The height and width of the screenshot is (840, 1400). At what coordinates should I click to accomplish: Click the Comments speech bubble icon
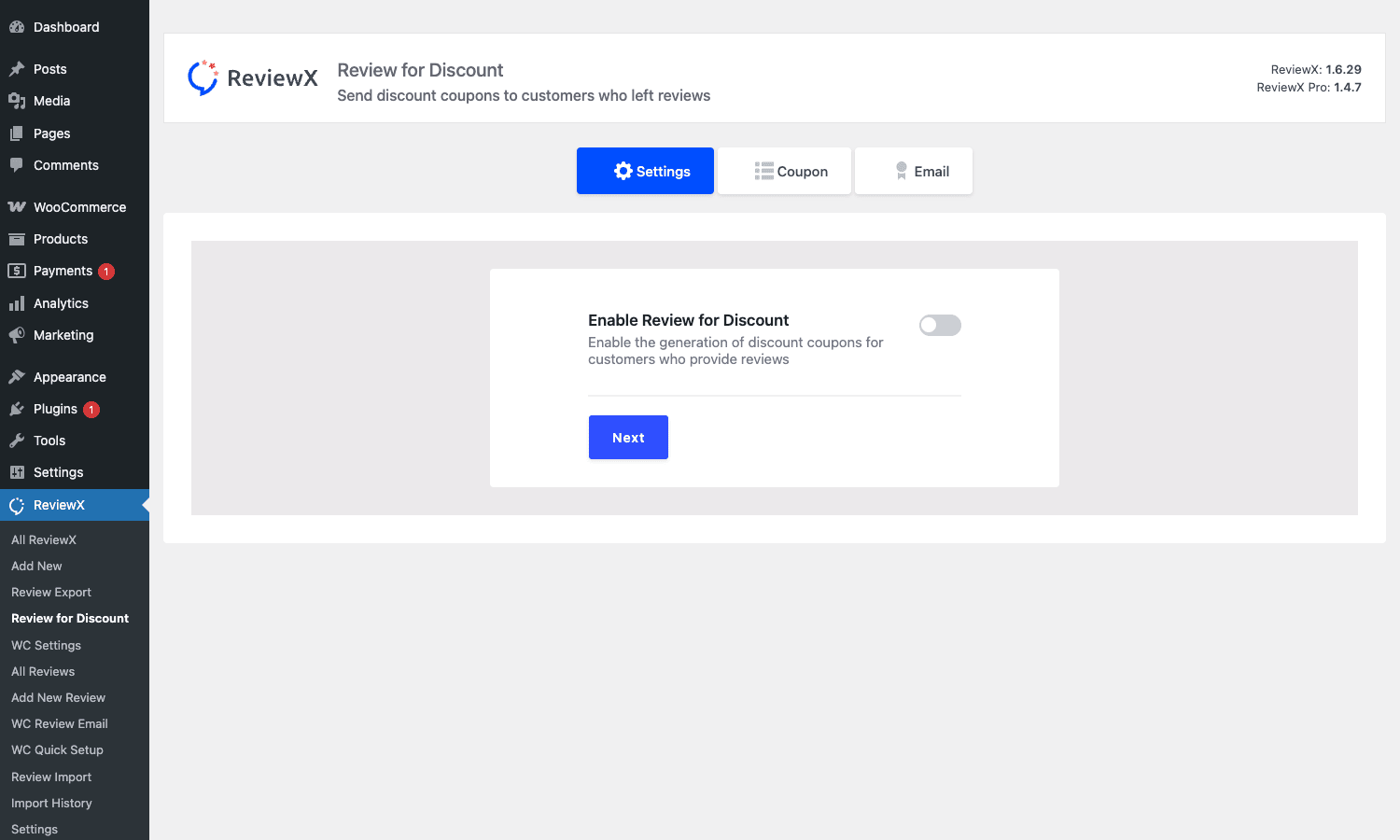17,165
